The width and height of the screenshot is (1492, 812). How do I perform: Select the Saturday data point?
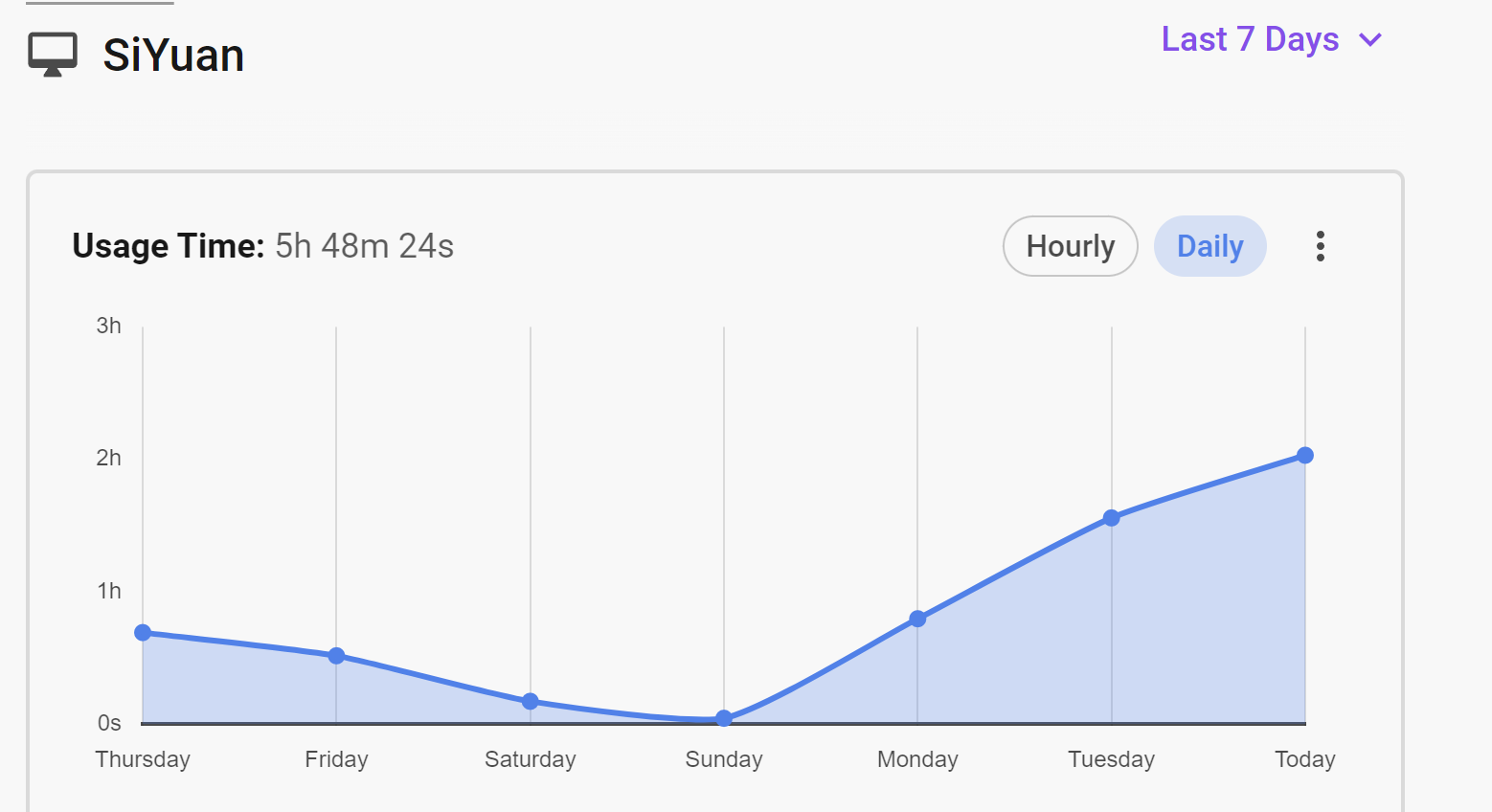tap(531, 702)
